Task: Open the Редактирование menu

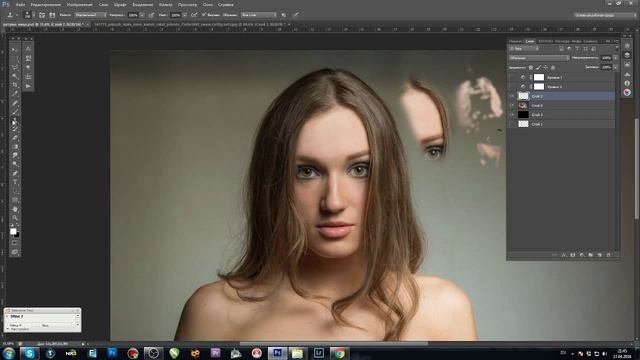Action: tap(46, 4)
